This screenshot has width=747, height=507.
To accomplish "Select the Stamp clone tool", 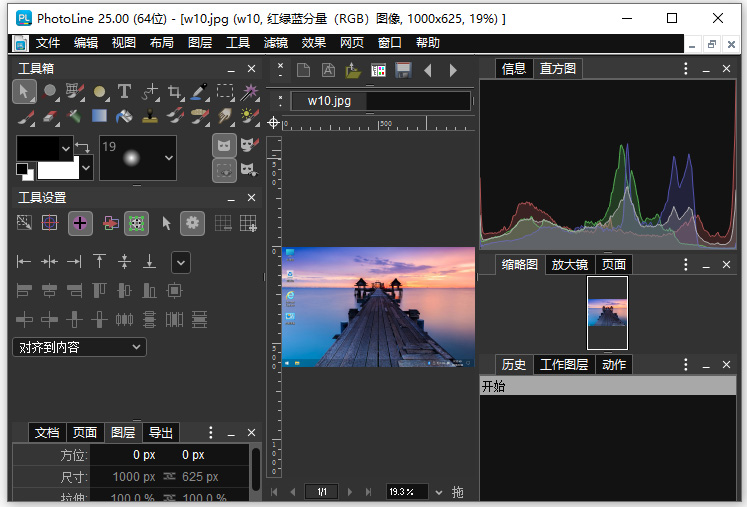I will (x=150, y=116).
